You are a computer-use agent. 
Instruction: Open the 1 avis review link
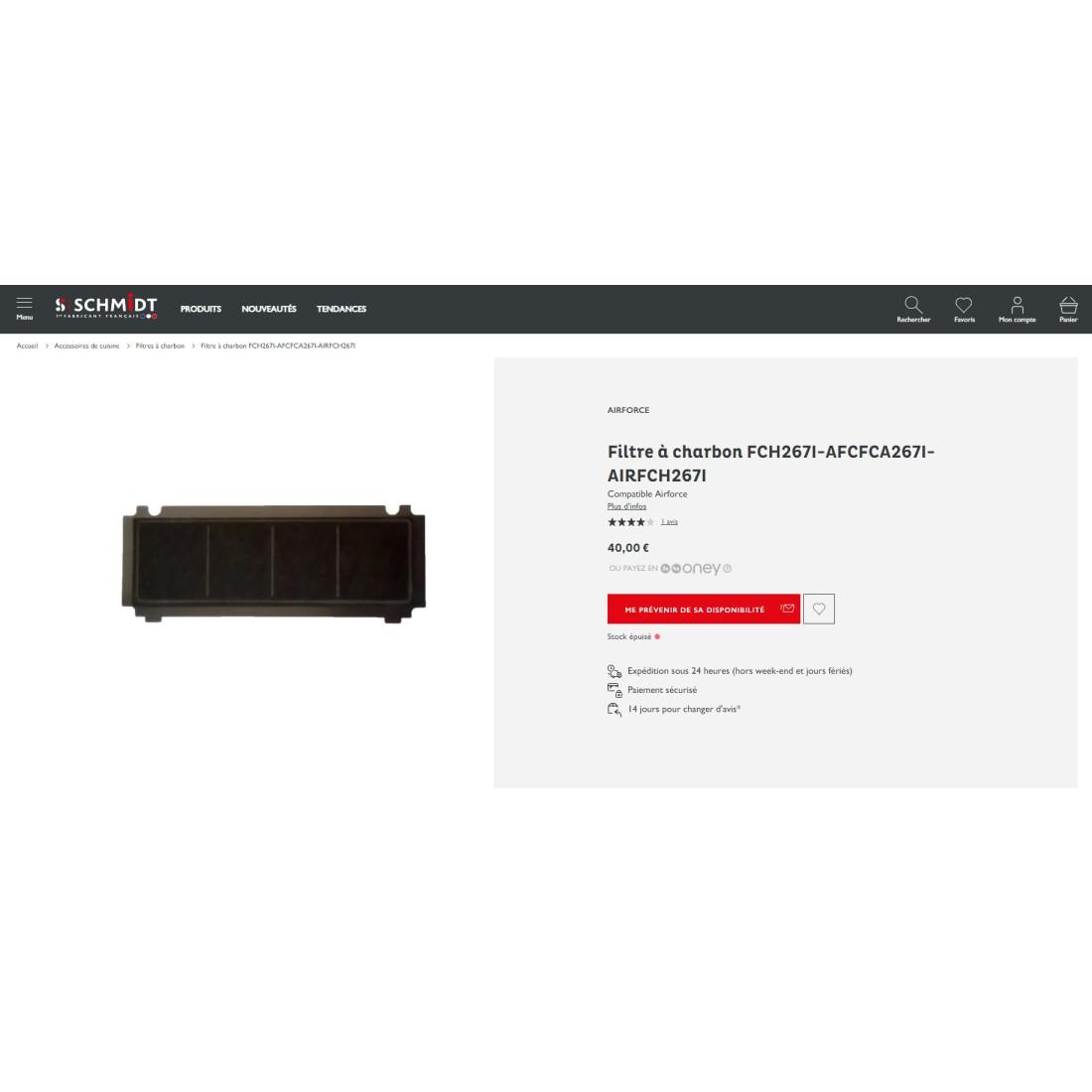tap(669, 521)
